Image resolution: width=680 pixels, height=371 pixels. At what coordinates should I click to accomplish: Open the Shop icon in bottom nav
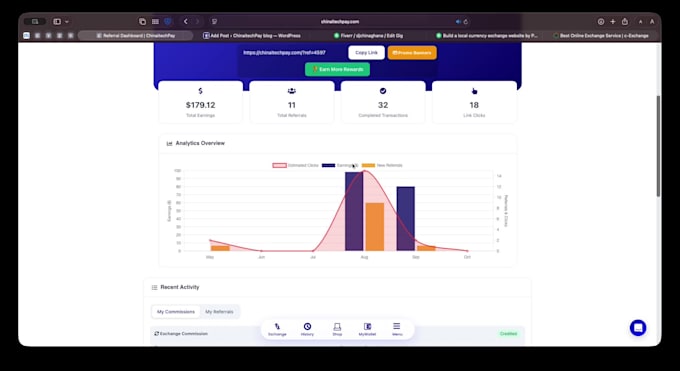[337, 326]
